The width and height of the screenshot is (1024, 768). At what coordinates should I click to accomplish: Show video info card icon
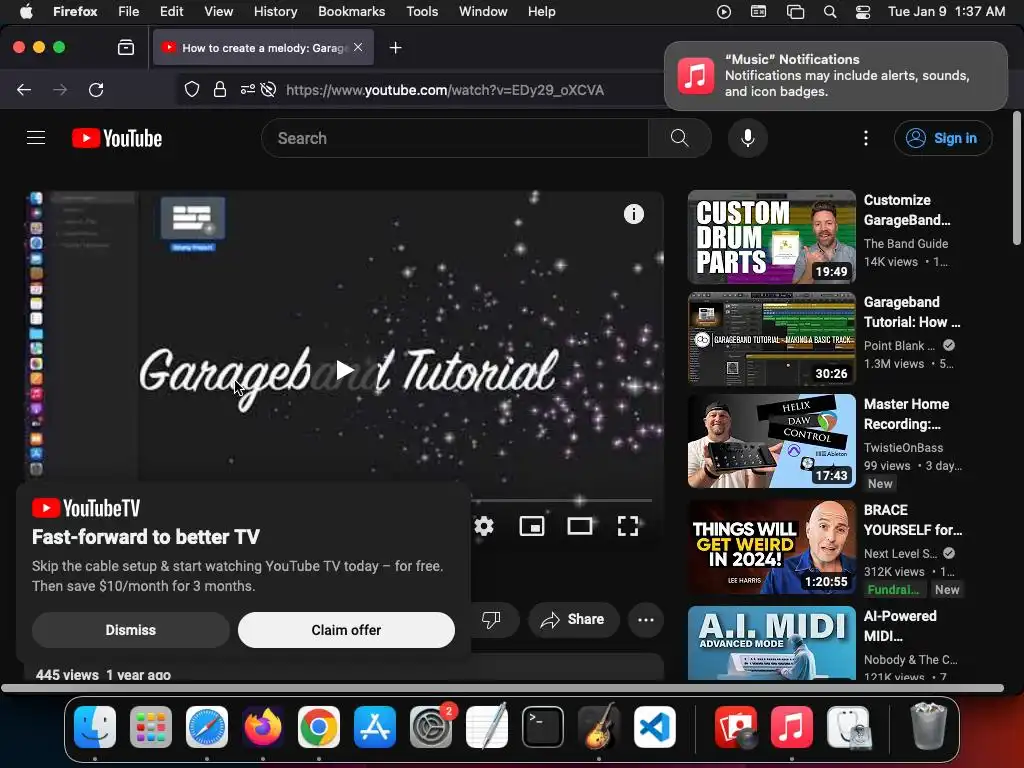[x=633, y=214]
